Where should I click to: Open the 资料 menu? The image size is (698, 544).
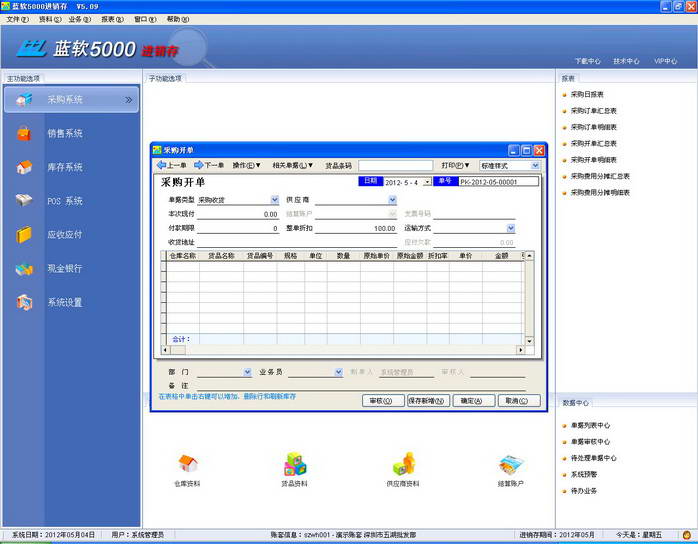(50, 19)
